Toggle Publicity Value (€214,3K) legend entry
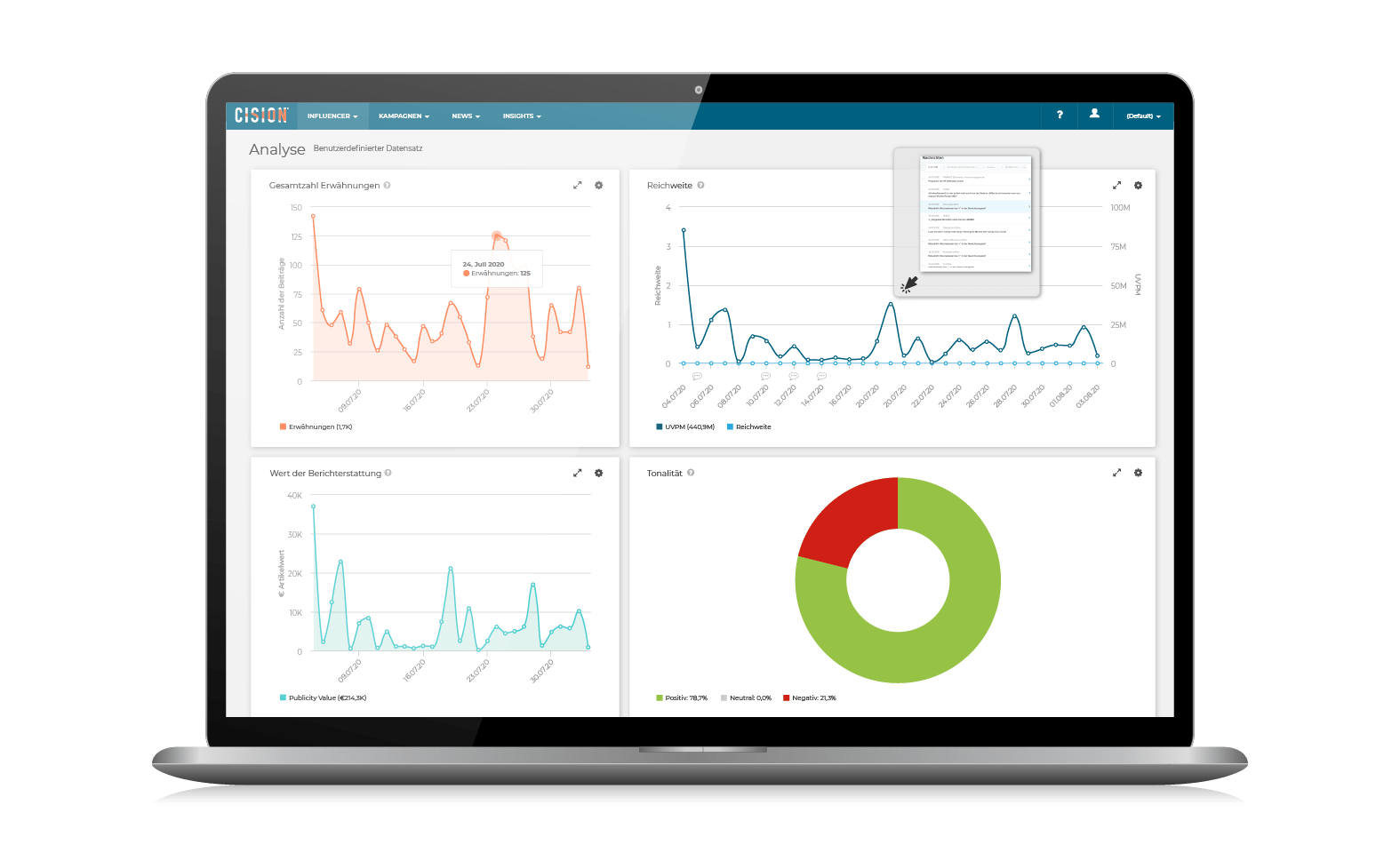Viewport: 1400px width, 853px height. [323, 698]
